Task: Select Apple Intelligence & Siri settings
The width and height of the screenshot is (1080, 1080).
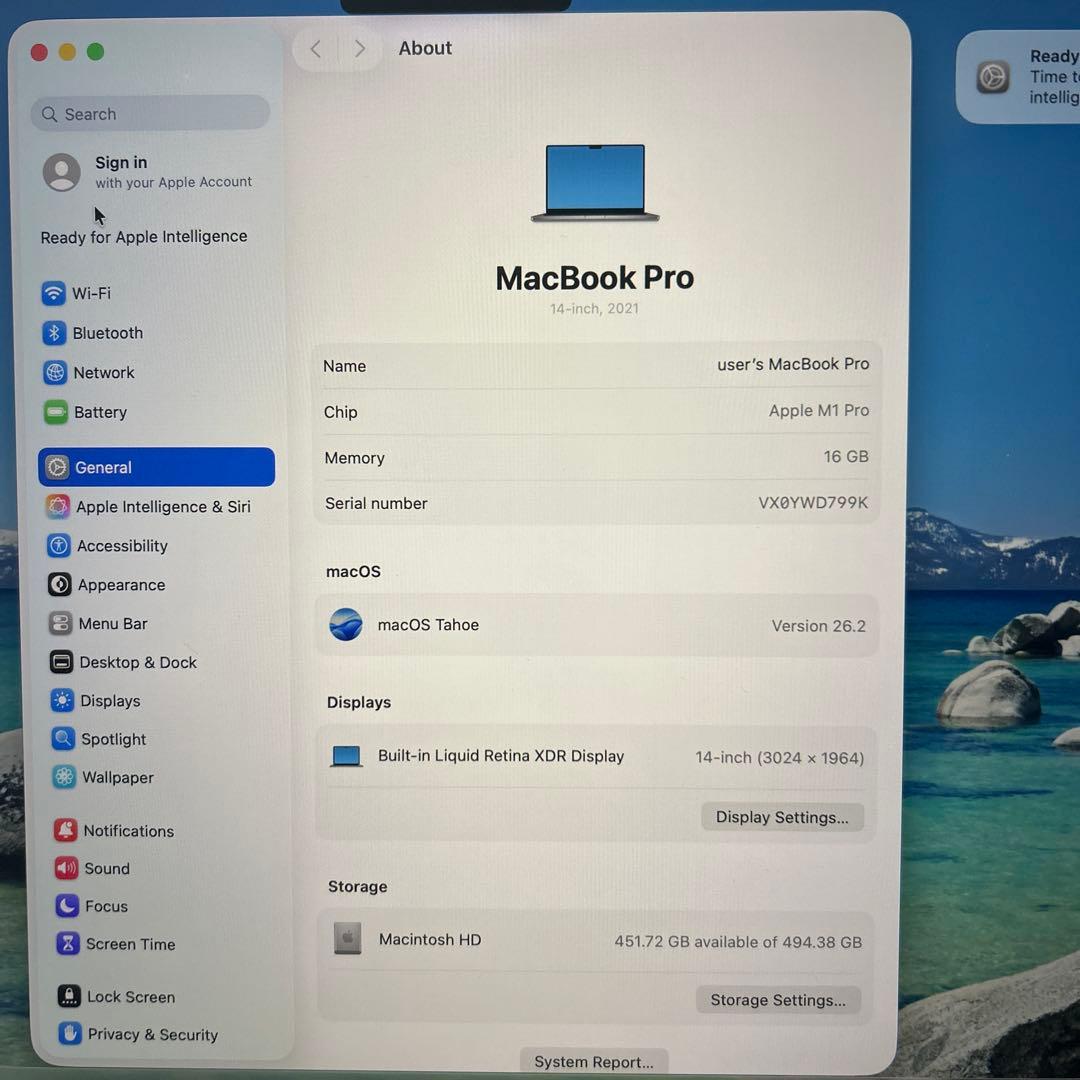Action: 163,507
